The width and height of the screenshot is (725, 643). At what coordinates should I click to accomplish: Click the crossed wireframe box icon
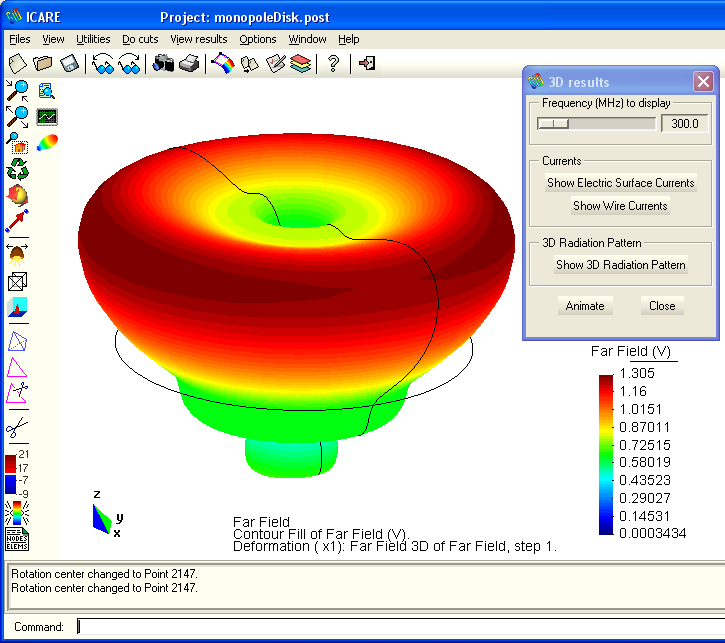pos(18,281)
